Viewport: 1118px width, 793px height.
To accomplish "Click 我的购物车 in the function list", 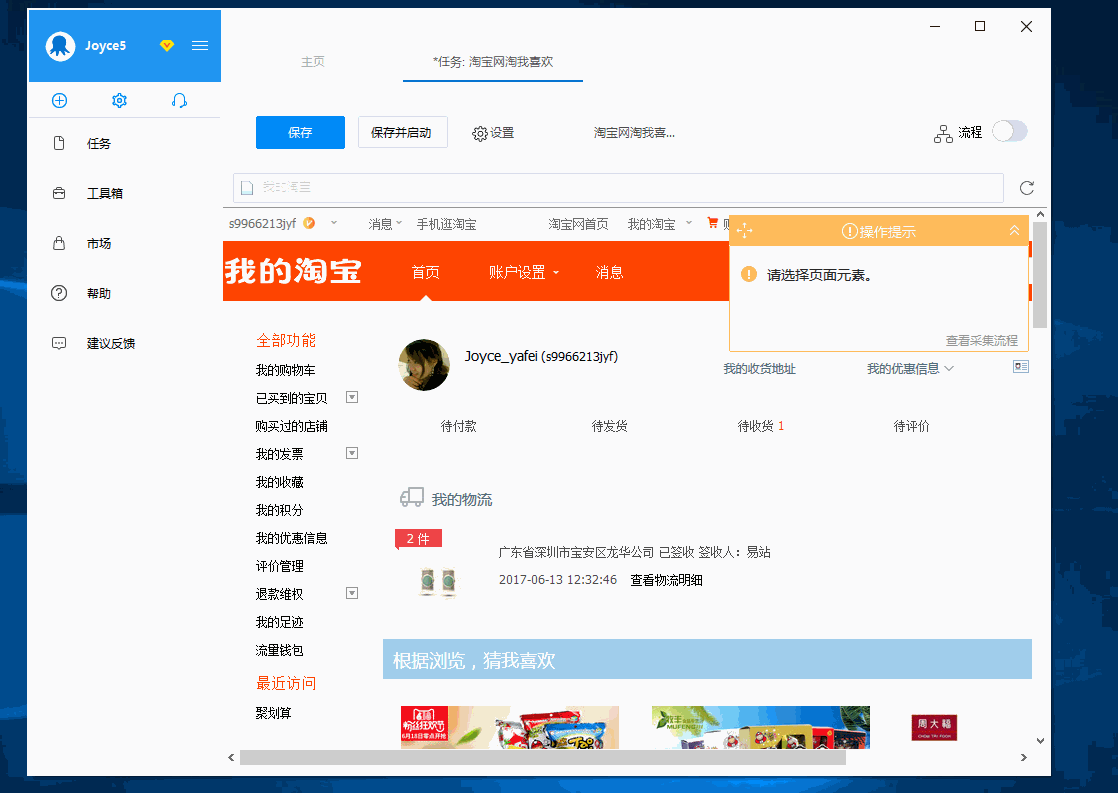I will point(285,370).
